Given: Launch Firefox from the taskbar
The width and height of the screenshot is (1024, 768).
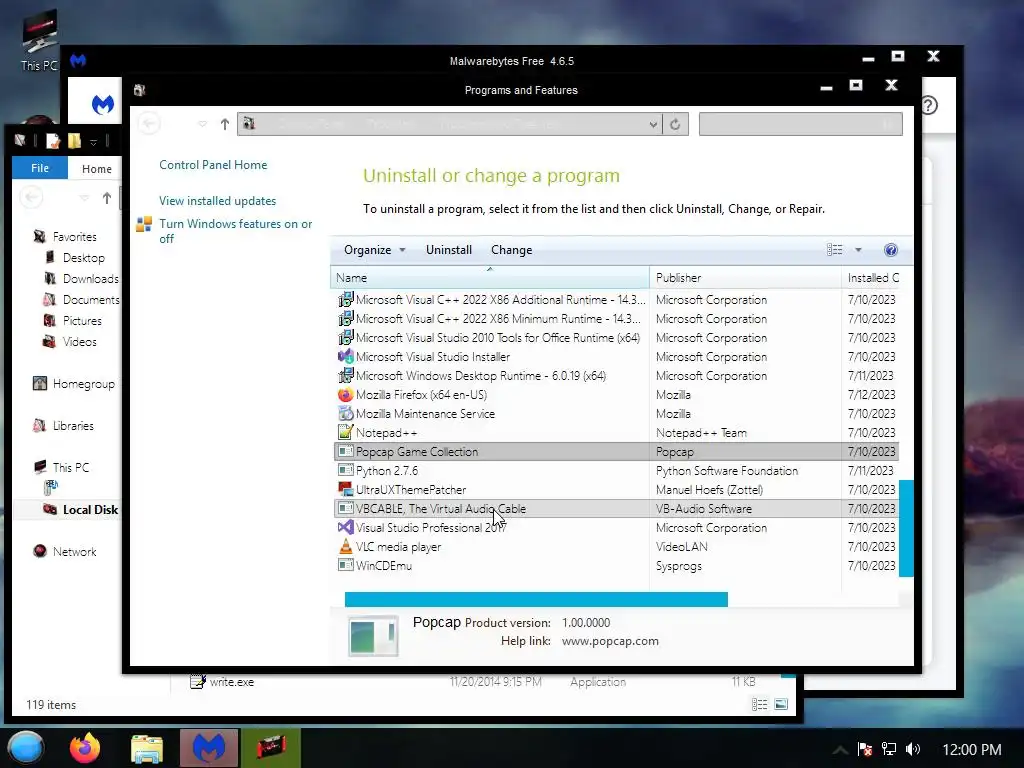Looking at the screenshot, I should tap(85, 748).
